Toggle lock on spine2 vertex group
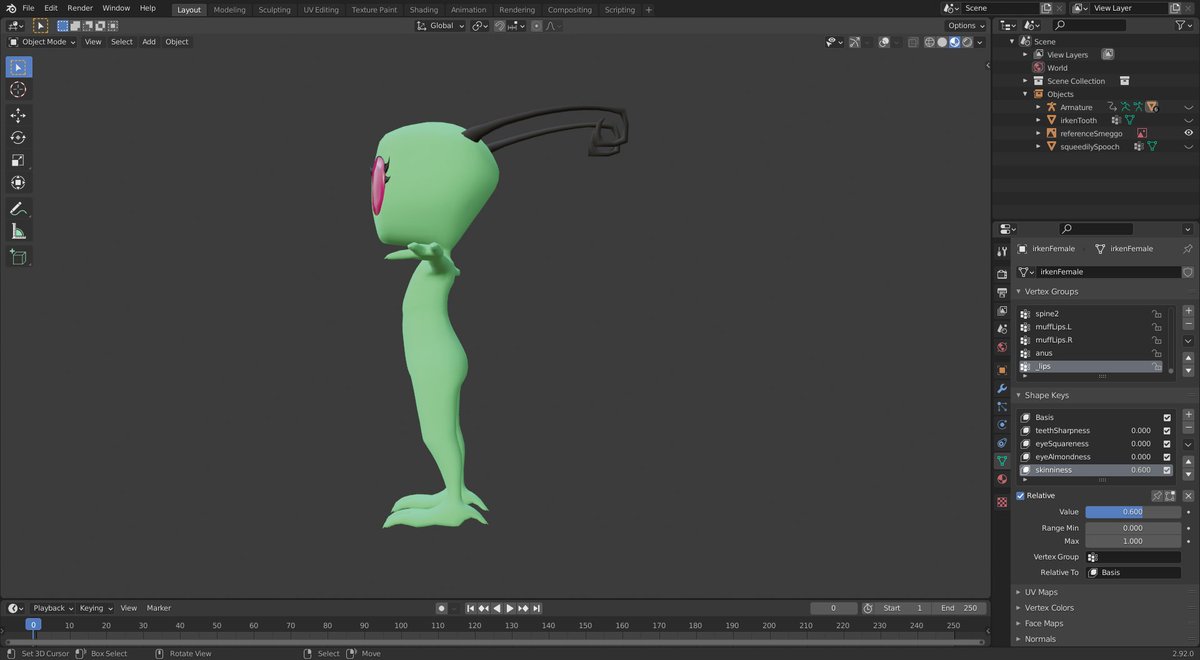Viewport: 1200px width, 660px height. coord(1156,314)
